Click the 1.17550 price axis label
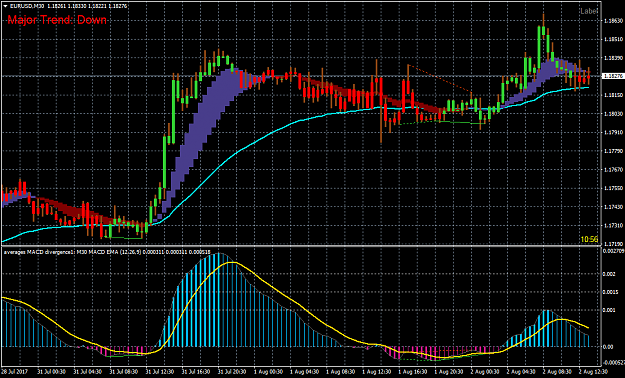The height and width of the screenshot is (378, 625). 613,189
